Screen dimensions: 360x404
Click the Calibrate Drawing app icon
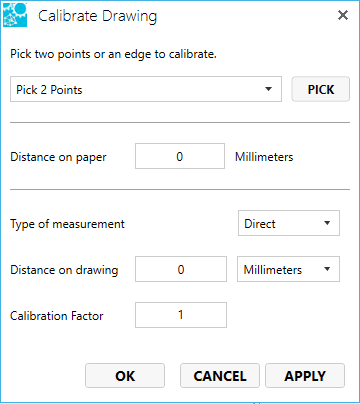click(x=15, y=15)
